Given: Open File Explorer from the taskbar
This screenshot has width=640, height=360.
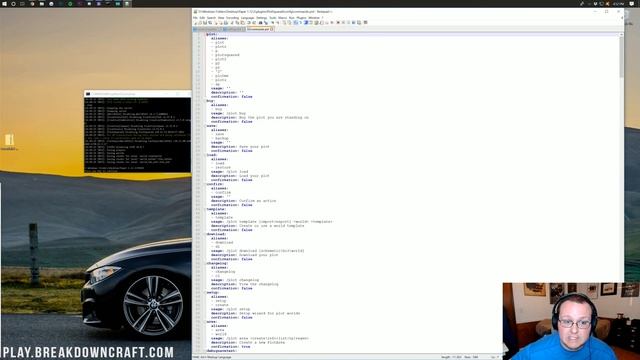Looking at the screenshot, I should (42, 4).
